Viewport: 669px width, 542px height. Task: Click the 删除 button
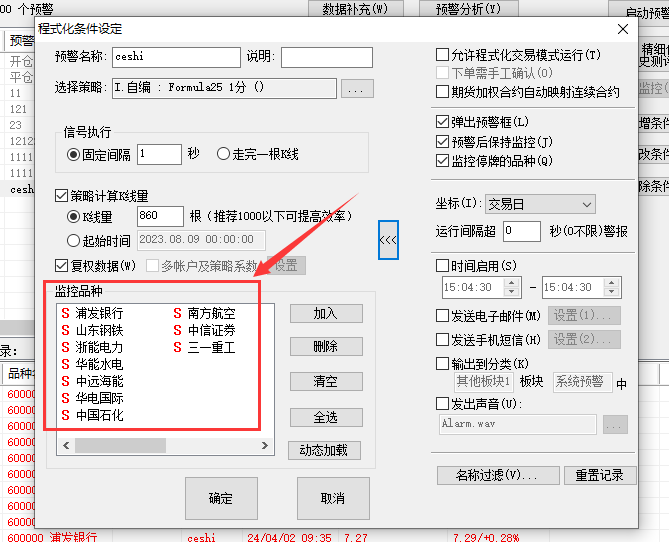(x=326, y=347)
